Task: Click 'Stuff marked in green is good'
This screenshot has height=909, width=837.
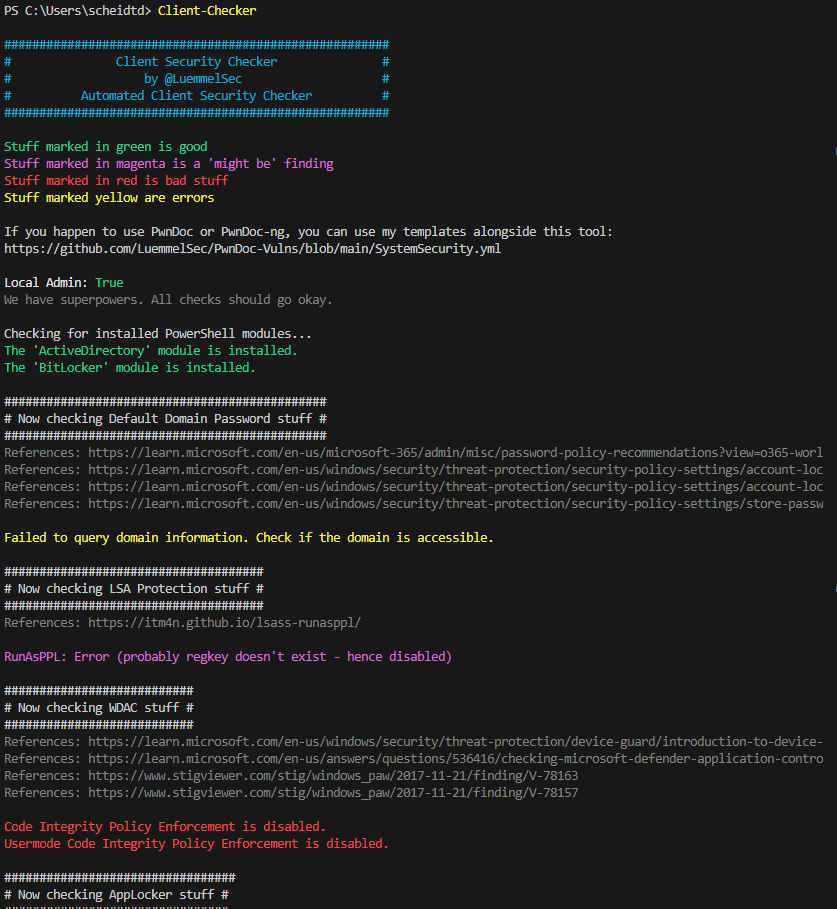Action: [x=105, y=147]
